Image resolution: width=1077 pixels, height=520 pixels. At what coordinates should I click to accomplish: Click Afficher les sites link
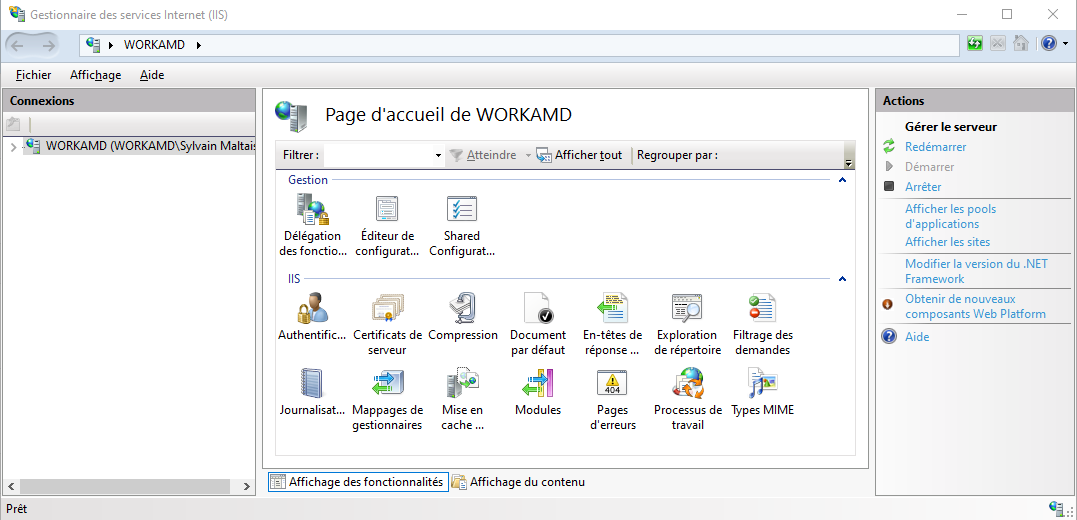pos(947,242)
